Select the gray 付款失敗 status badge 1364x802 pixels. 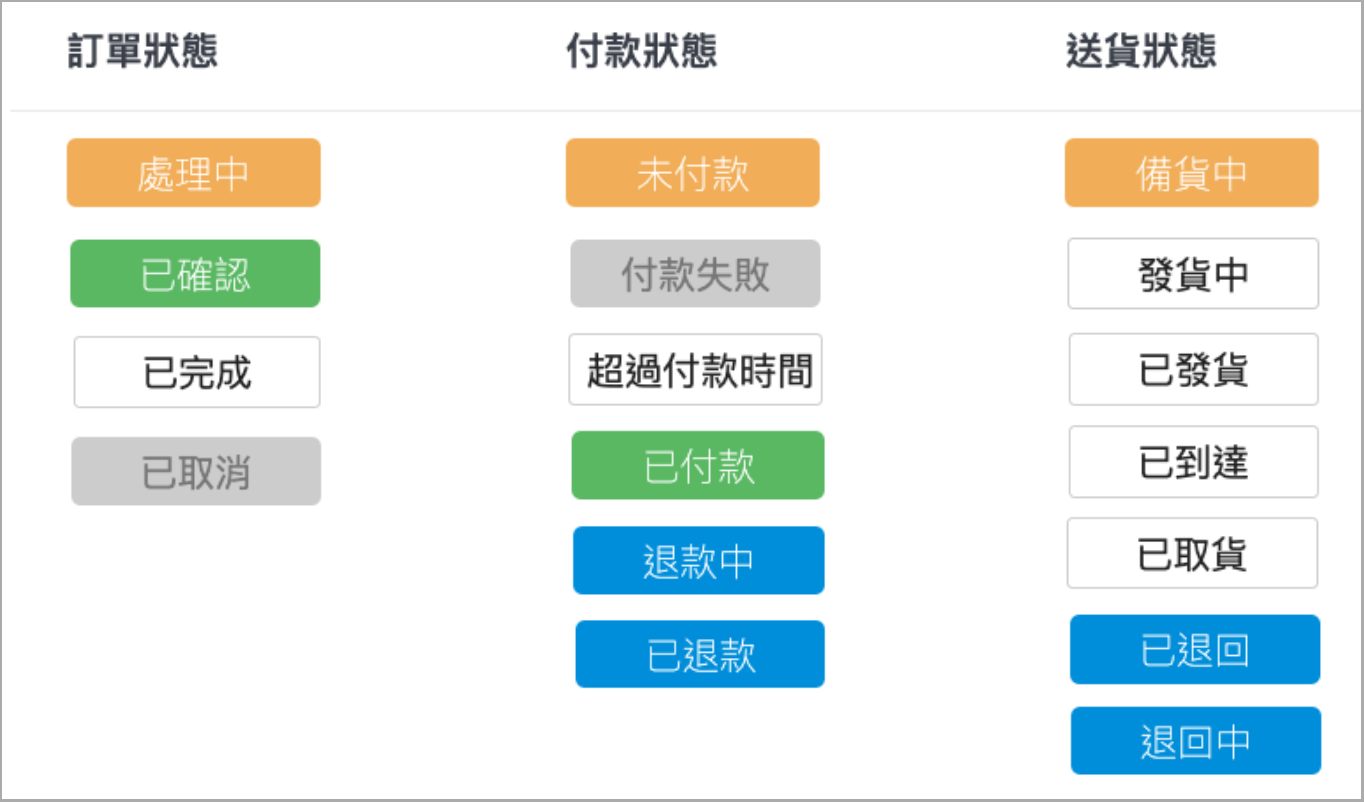tap(695, 274)
